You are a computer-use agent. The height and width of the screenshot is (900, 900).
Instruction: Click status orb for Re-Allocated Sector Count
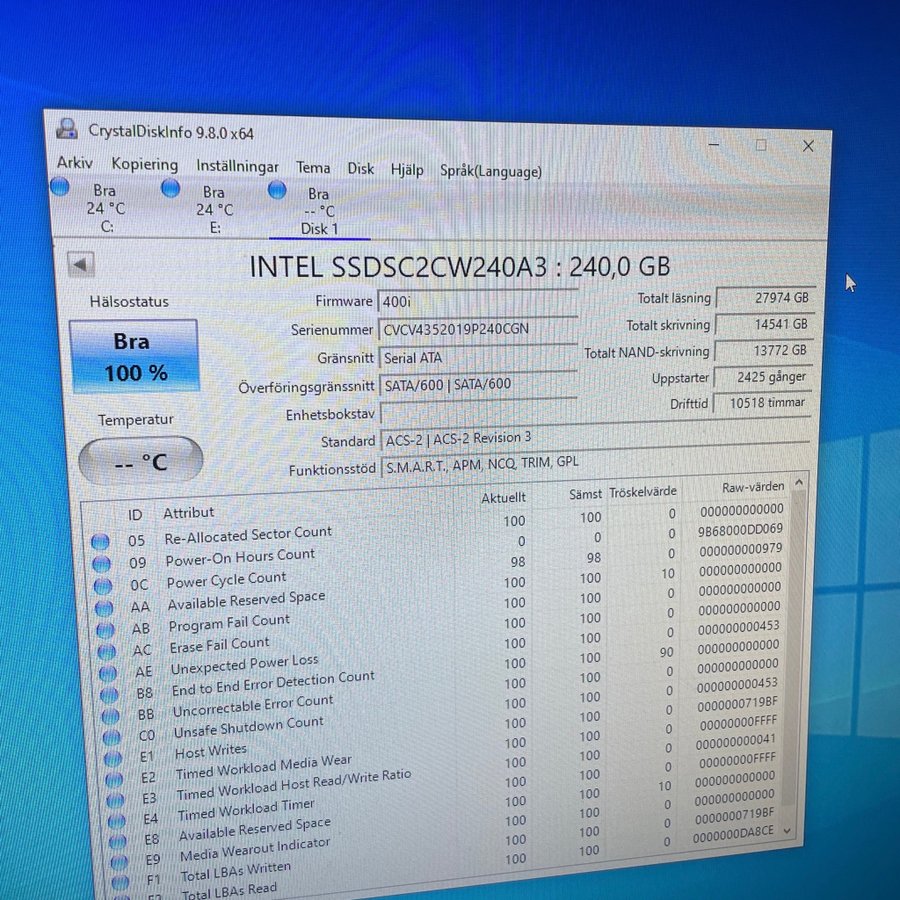click(x=100, y=541)
